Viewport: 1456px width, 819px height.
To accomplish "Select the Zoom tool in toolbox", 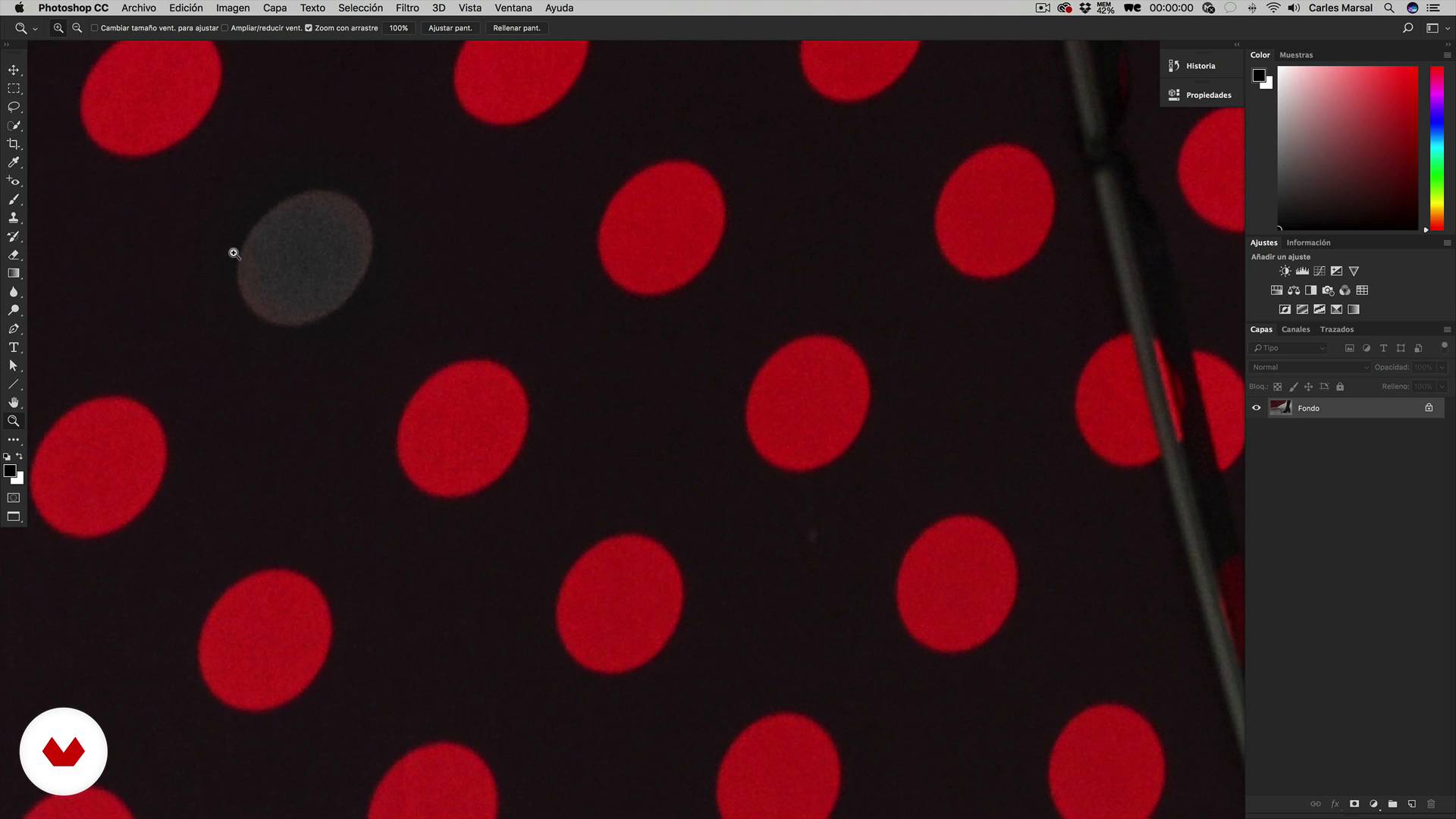I will point(14,421).
